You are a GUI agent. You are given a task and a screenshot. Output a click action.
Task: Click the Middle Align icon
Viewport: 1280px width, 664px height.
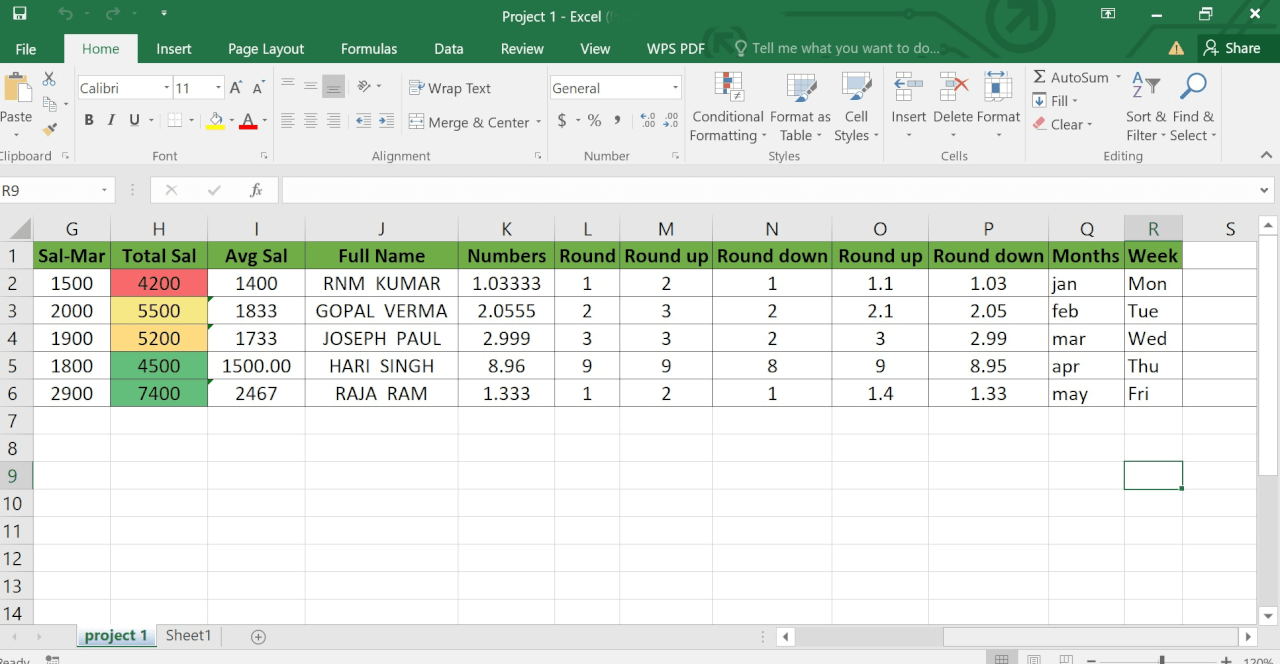[311, 86]
